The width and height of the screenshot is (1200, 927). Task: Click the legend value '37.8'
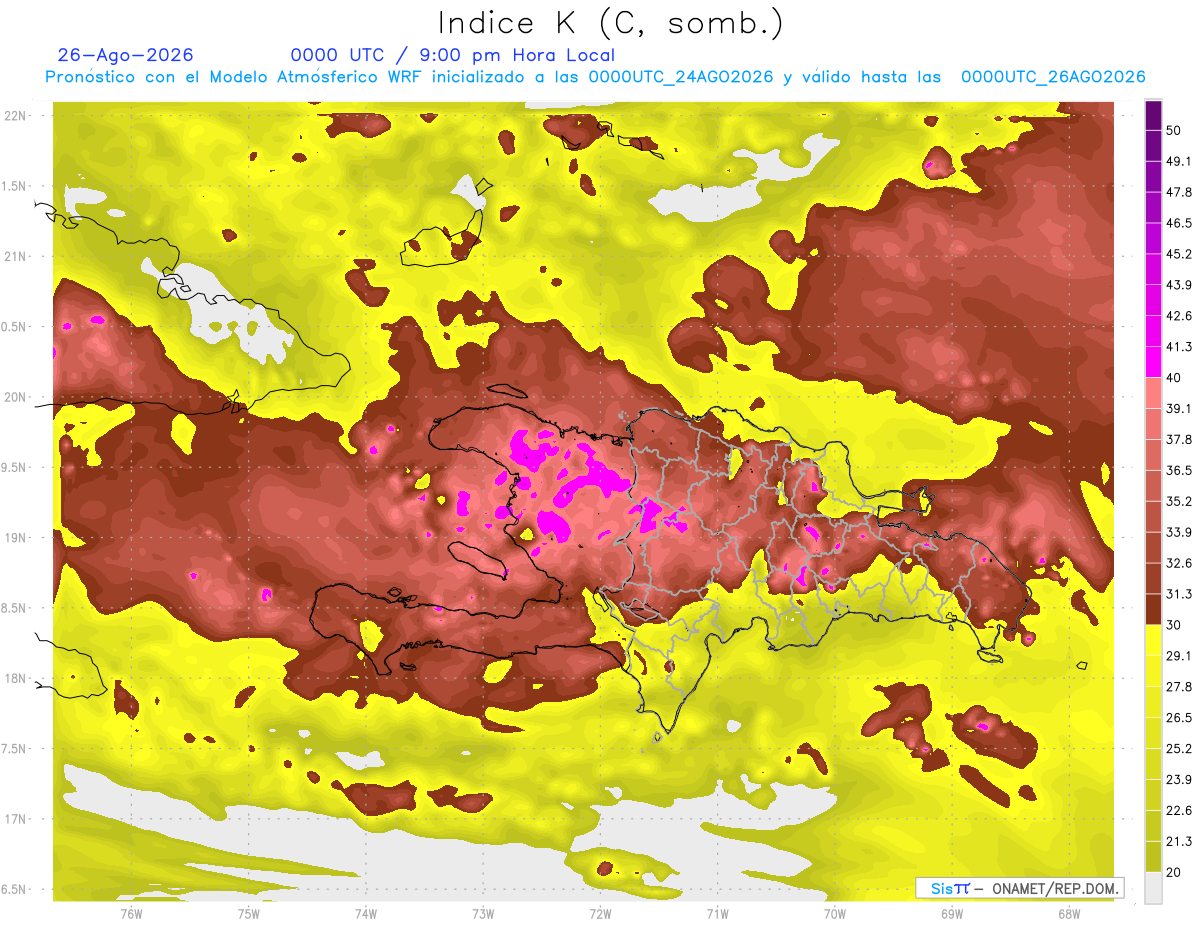[x=1178, y=440]
